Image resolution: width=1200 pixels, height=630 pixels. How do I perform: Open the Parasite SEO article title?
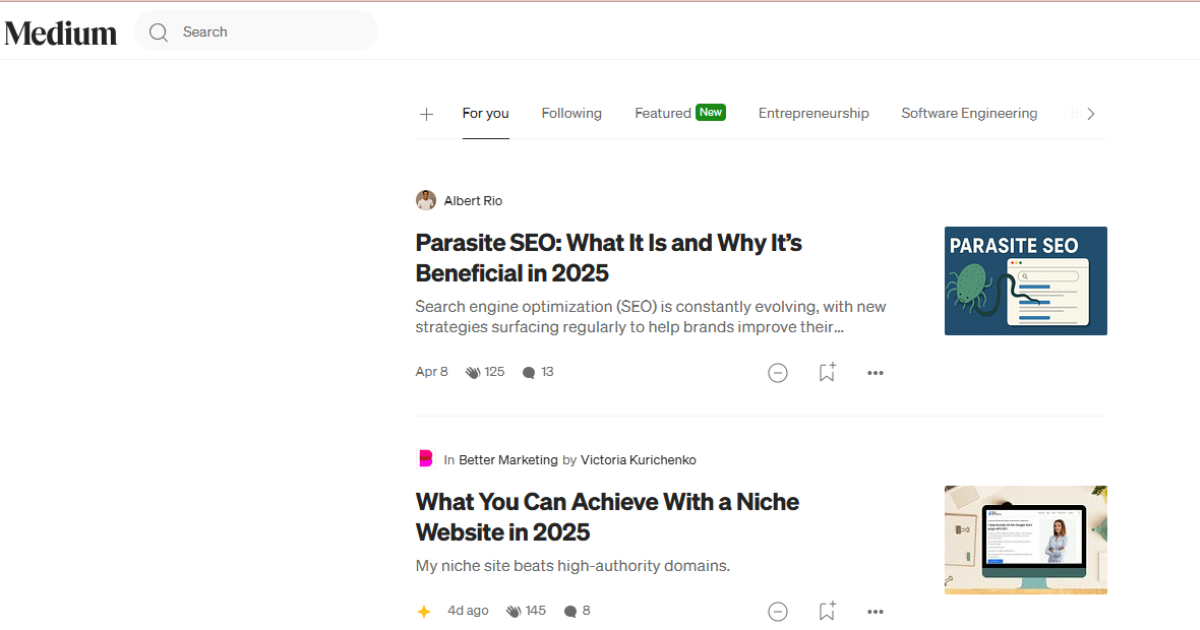(x=609, y=257)
